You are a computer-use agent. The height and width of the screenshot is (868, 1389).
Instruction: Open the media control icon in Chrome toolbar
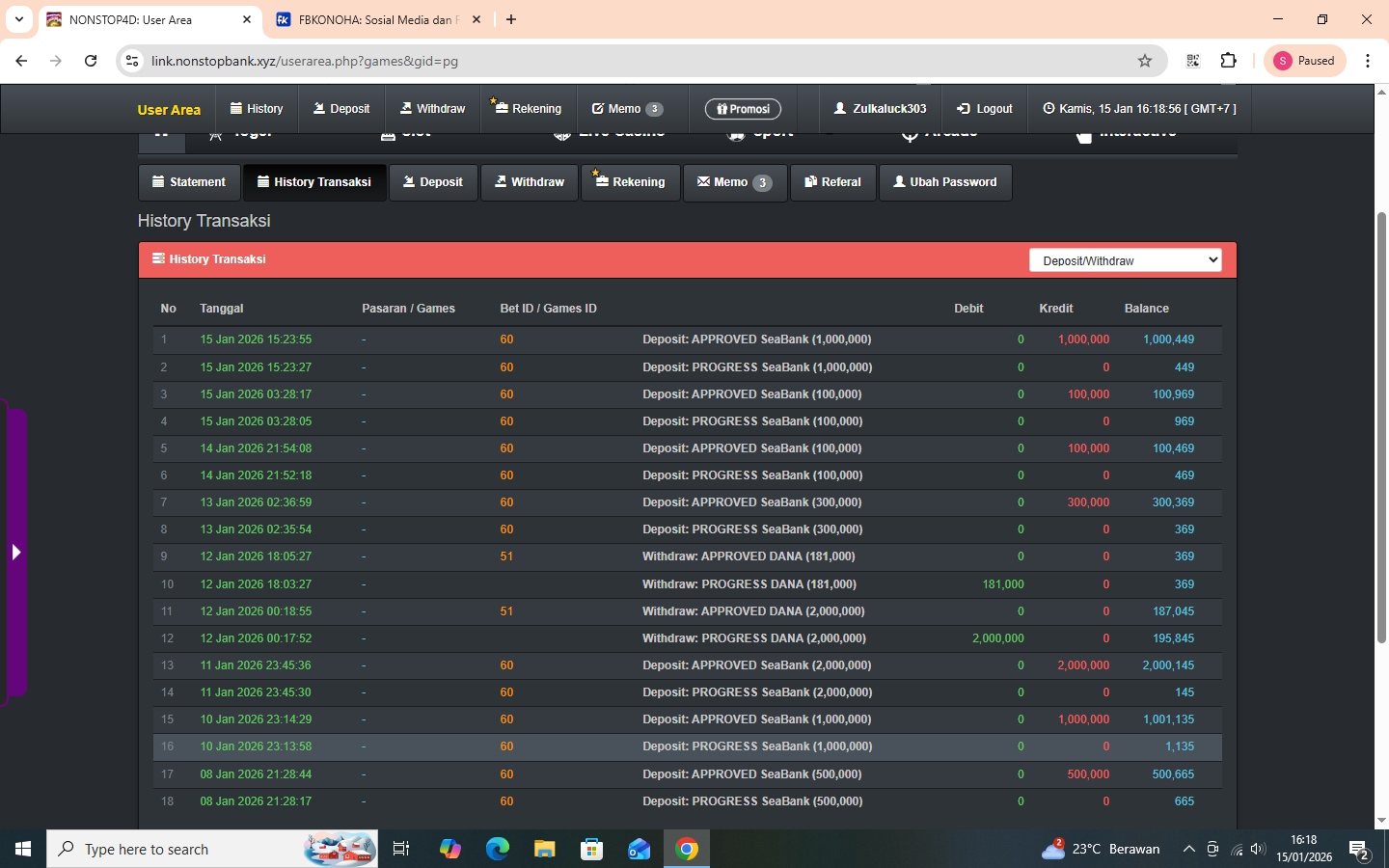pyautogui.click(x=1193, y=61)
